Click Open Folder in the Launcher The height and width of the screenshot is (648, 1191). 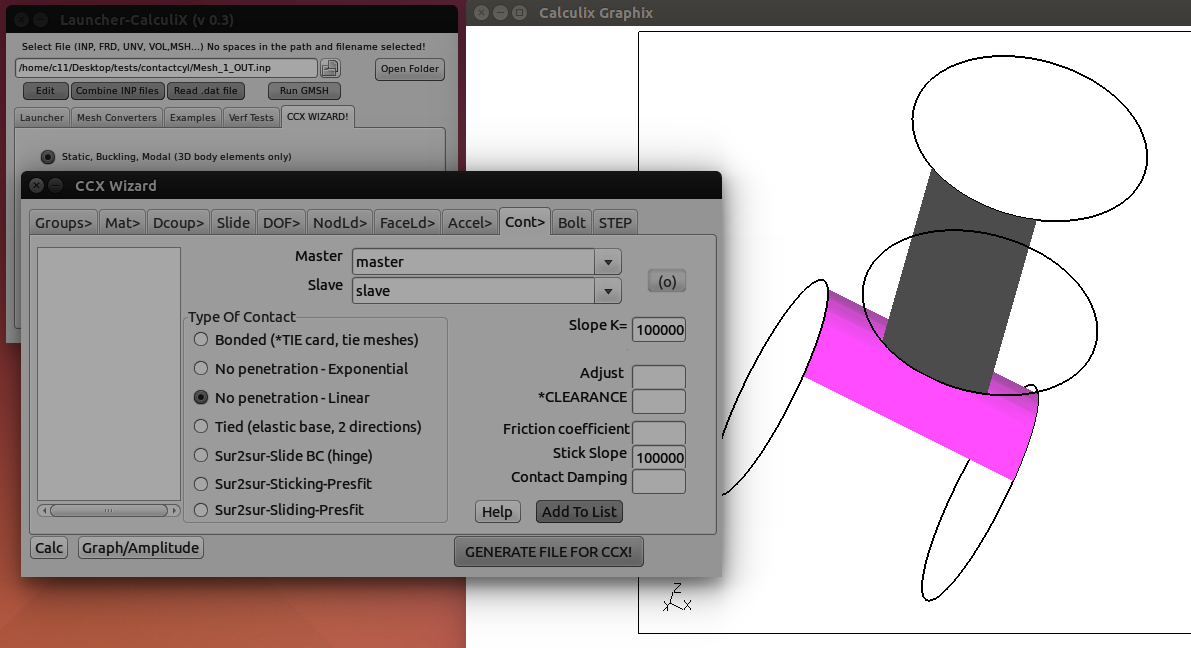pos(409,69)
